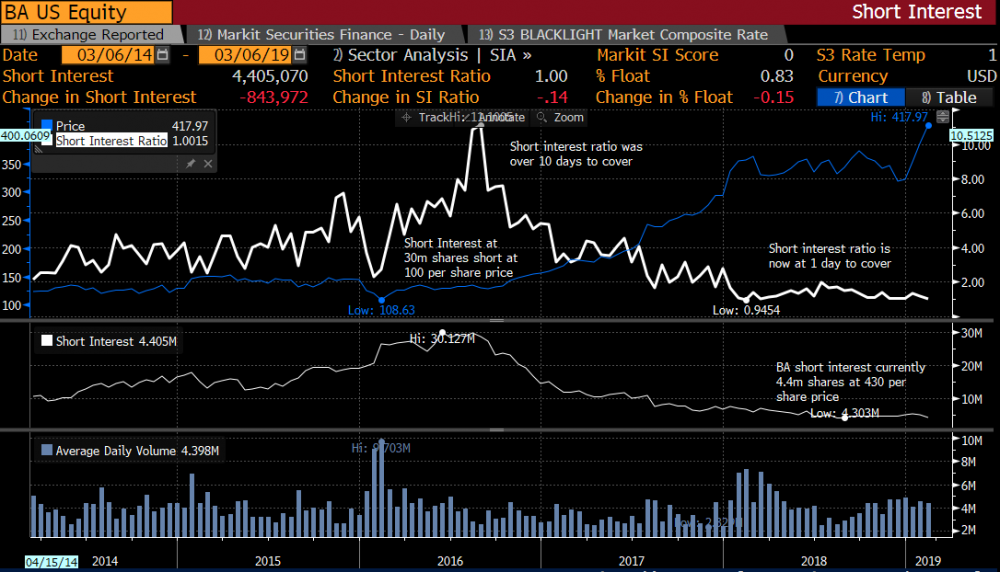Image resolution: width=1000 pixels, height=572 pixels.
Task: Activate the Zoom magnifier tool
Action: pyautogui.click(x=561, y=117)
